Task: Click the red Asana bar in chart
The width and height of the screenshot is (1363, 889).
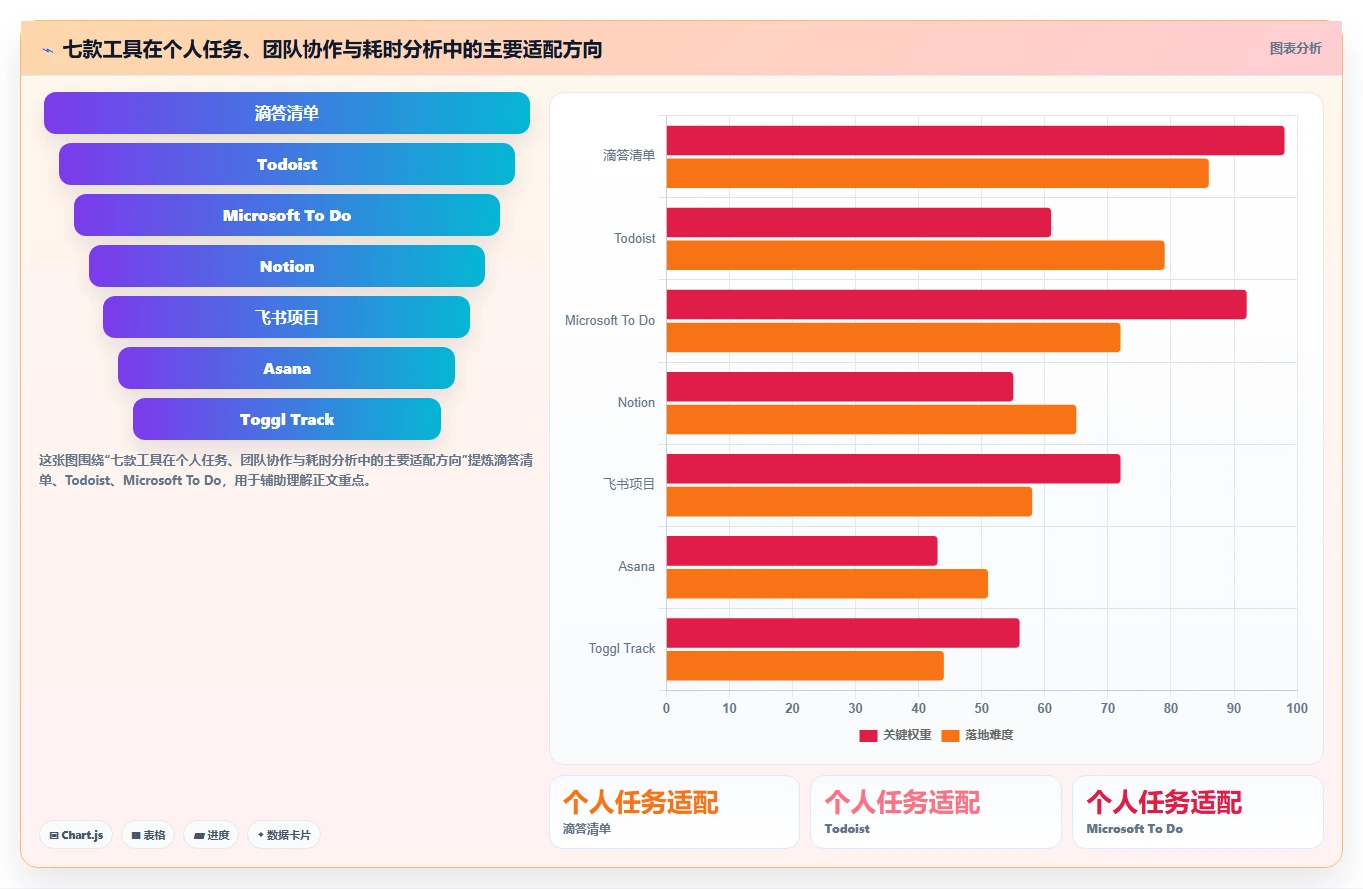Action: click(802, 551)
